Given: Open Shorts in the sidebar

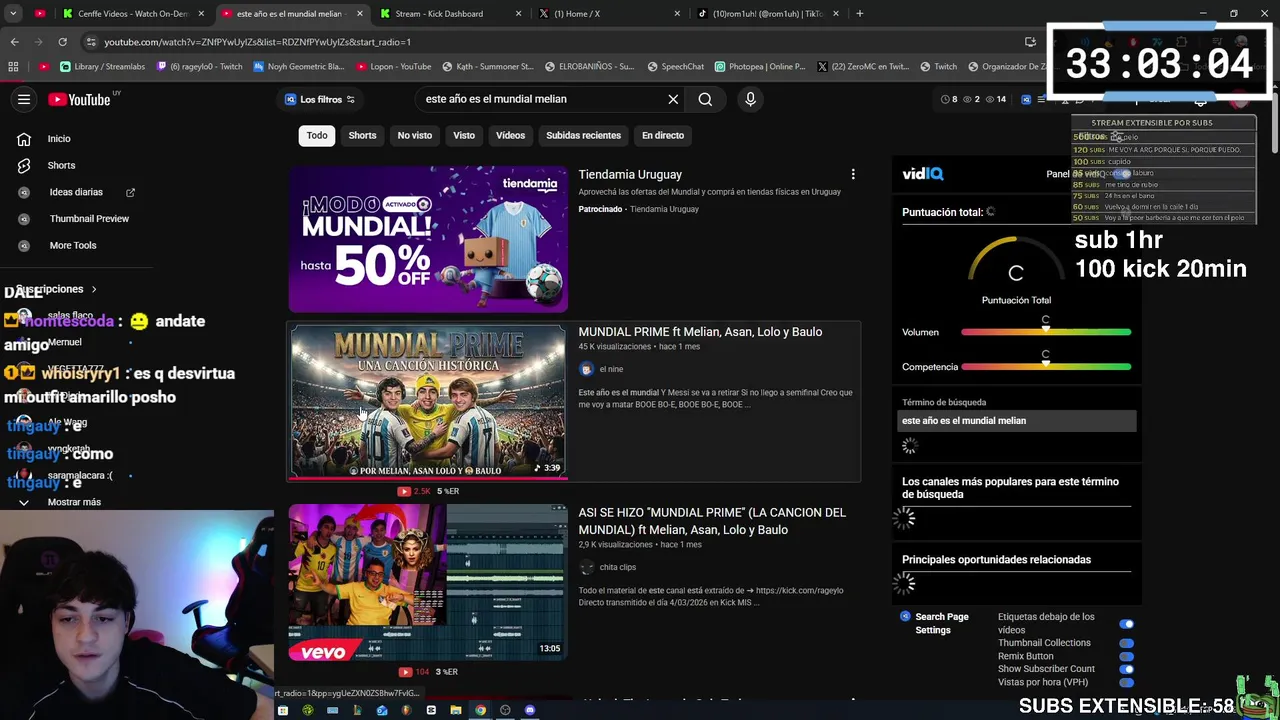Looking at the screenshot, I should tap(61, 165).
